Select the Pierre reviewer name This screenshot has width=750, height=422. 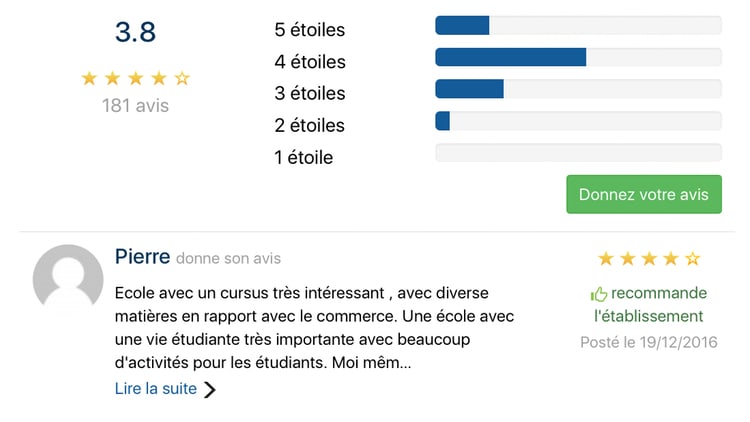(x=143, y=257)
